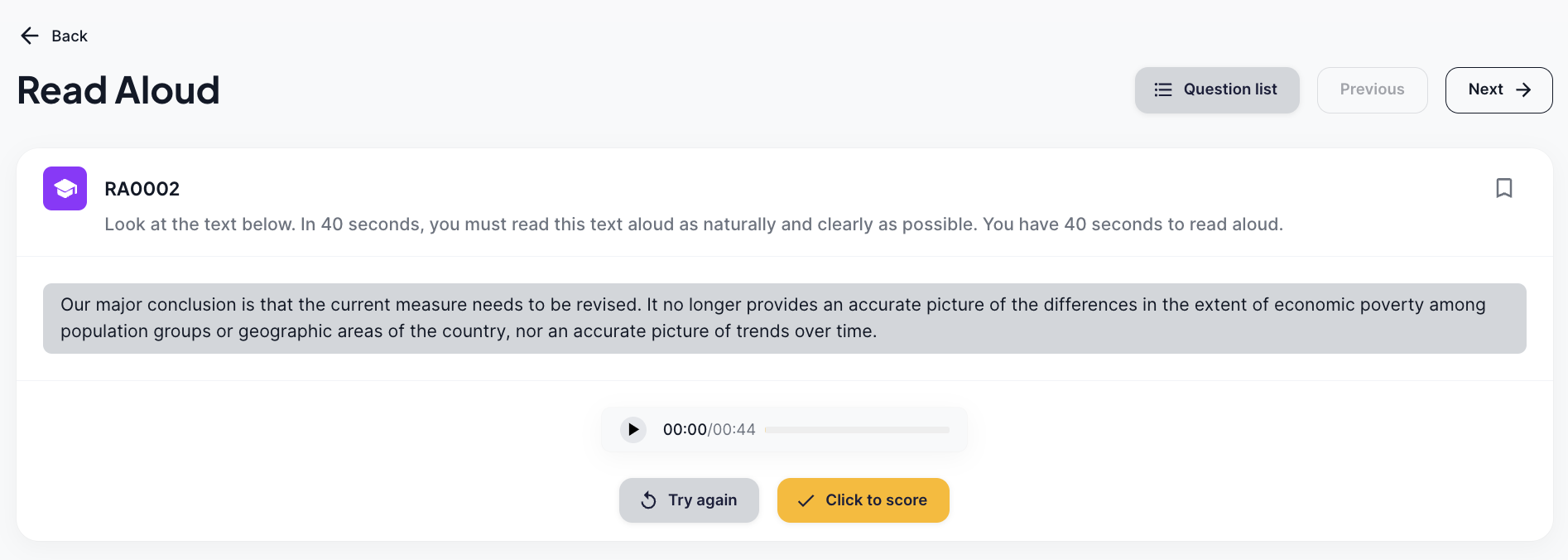
Task: Click the Read Aloud page heading
Action: pos(118,90)
